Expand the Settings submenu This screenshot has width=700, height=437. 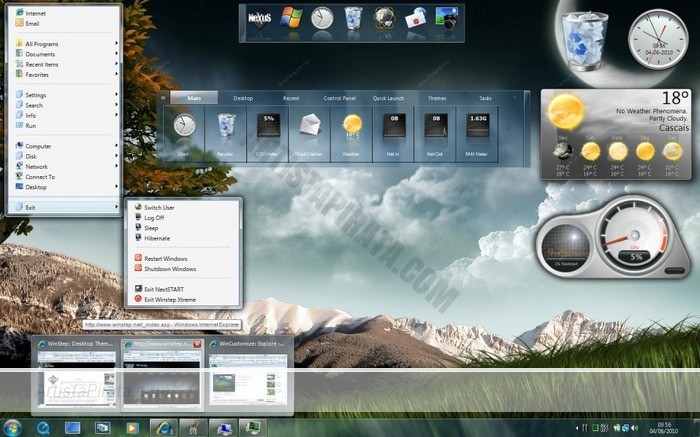66,95
